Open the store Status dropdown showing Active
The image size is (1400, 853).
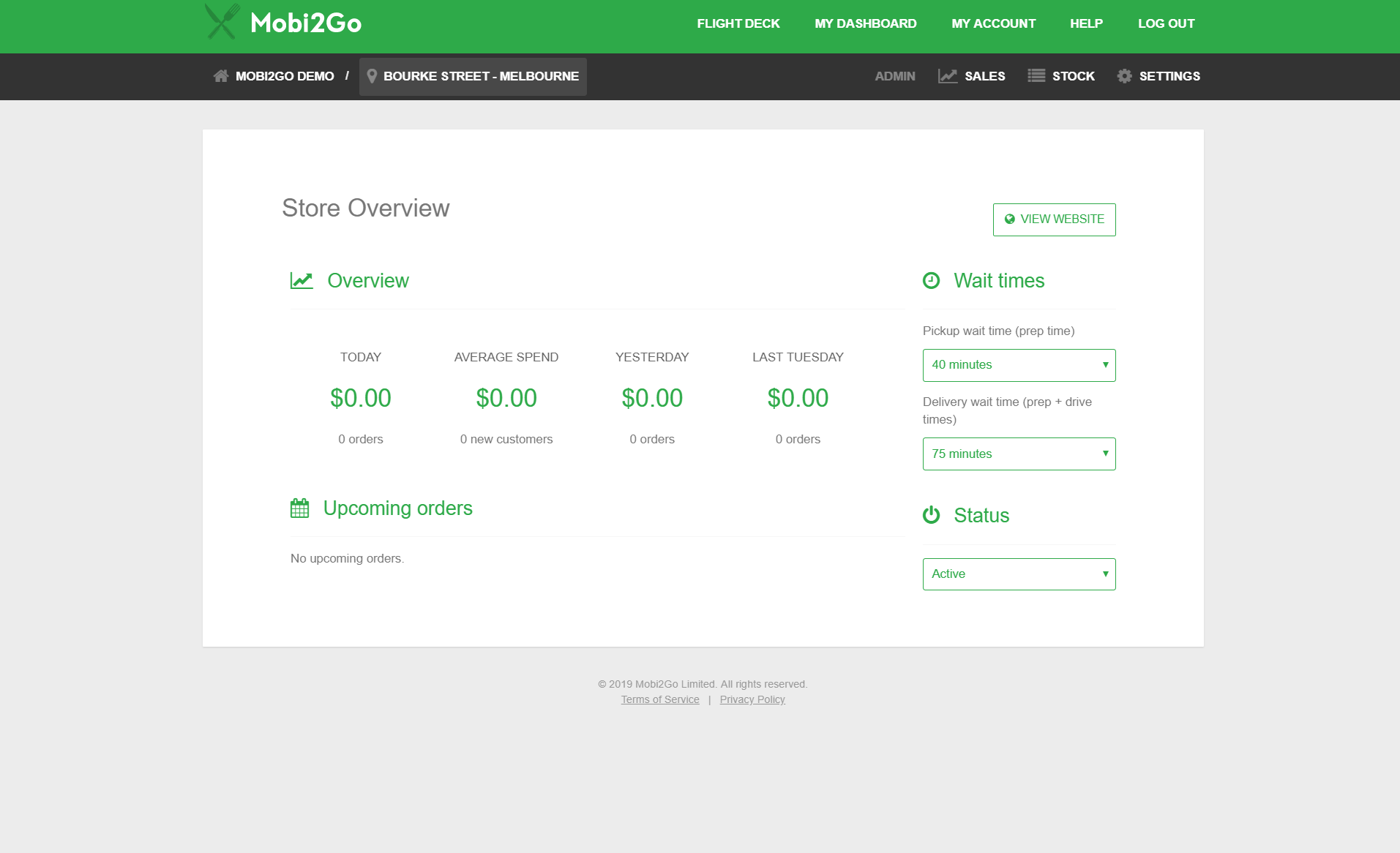point(1019,574)
